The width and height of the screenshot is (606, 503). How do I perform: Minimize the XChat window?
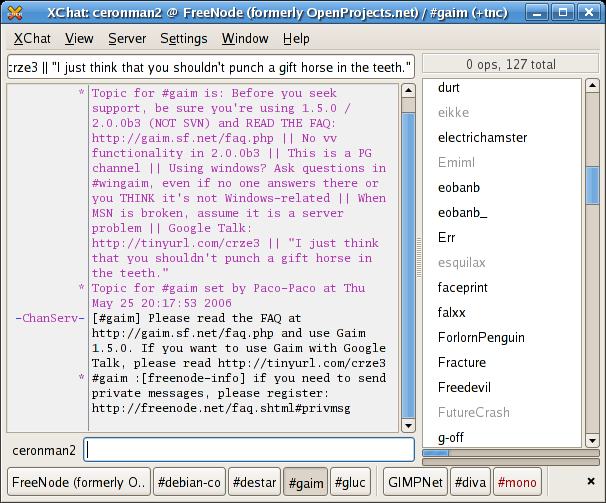point(536,13)
